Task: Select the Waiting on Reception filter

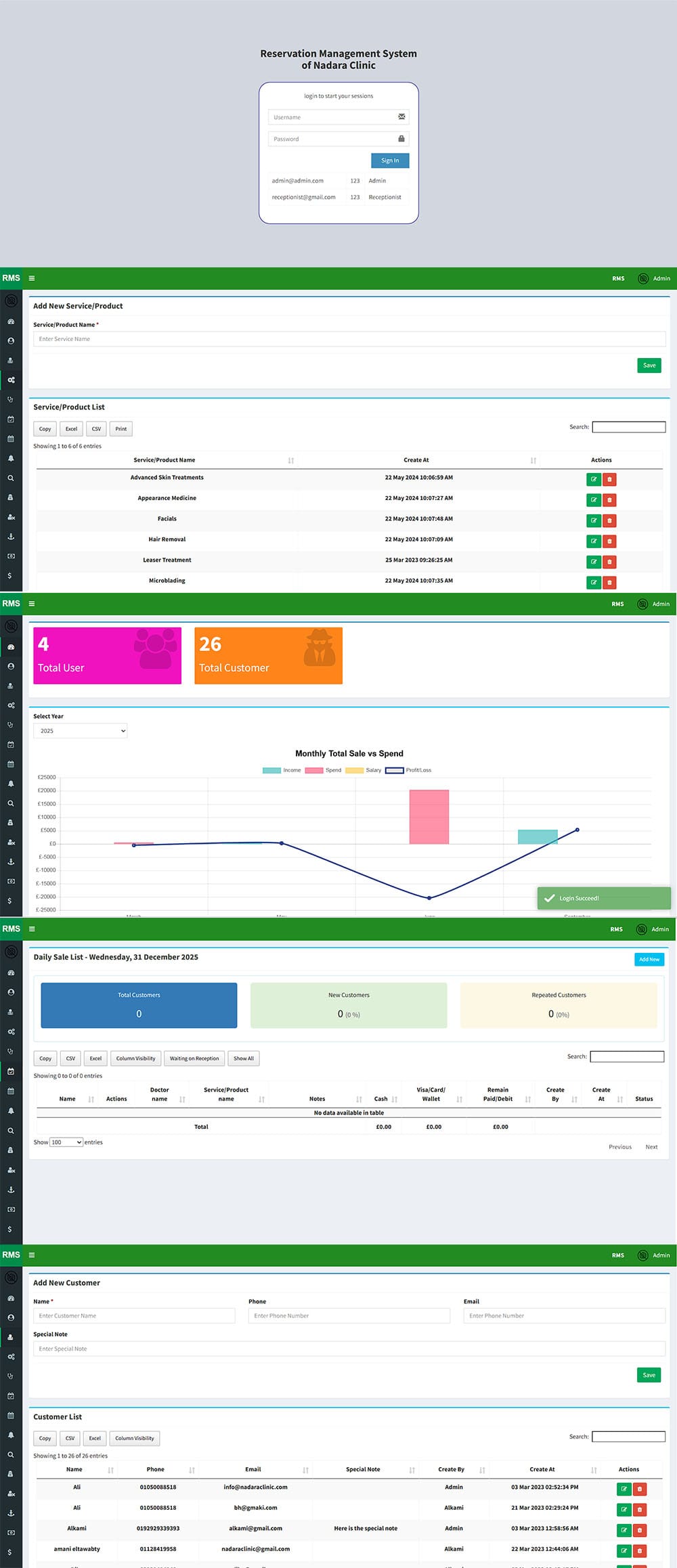Action: point(194,1058)
